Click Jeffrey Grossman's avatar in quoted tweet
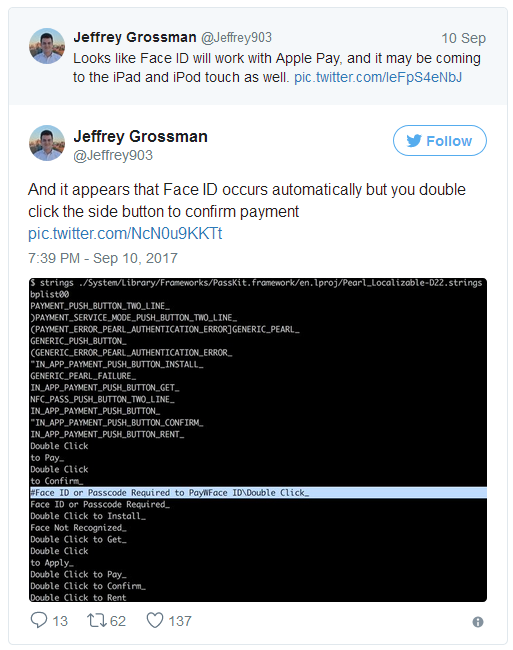Image resolution: width=513 pixels, height=650 pixels. coord(47,46)
